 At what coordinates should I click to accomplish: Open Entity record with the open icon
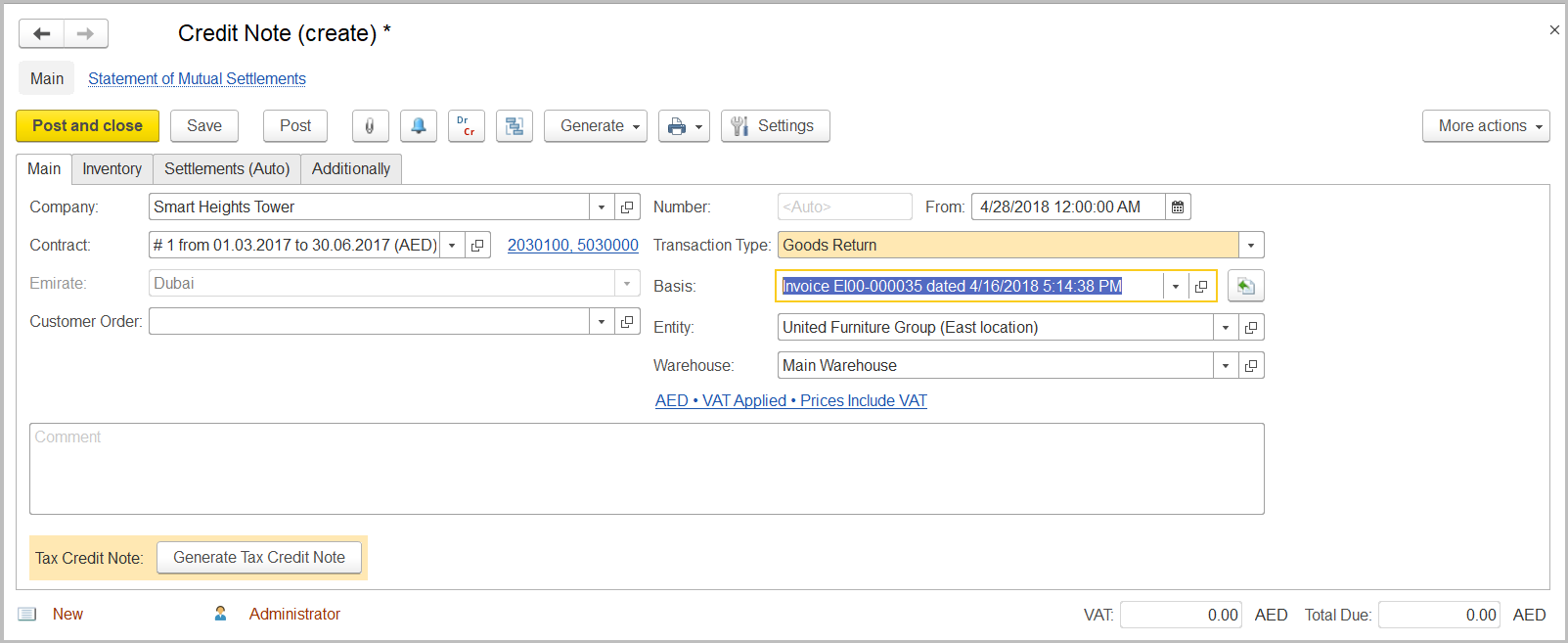click(x=1251, y=327)
